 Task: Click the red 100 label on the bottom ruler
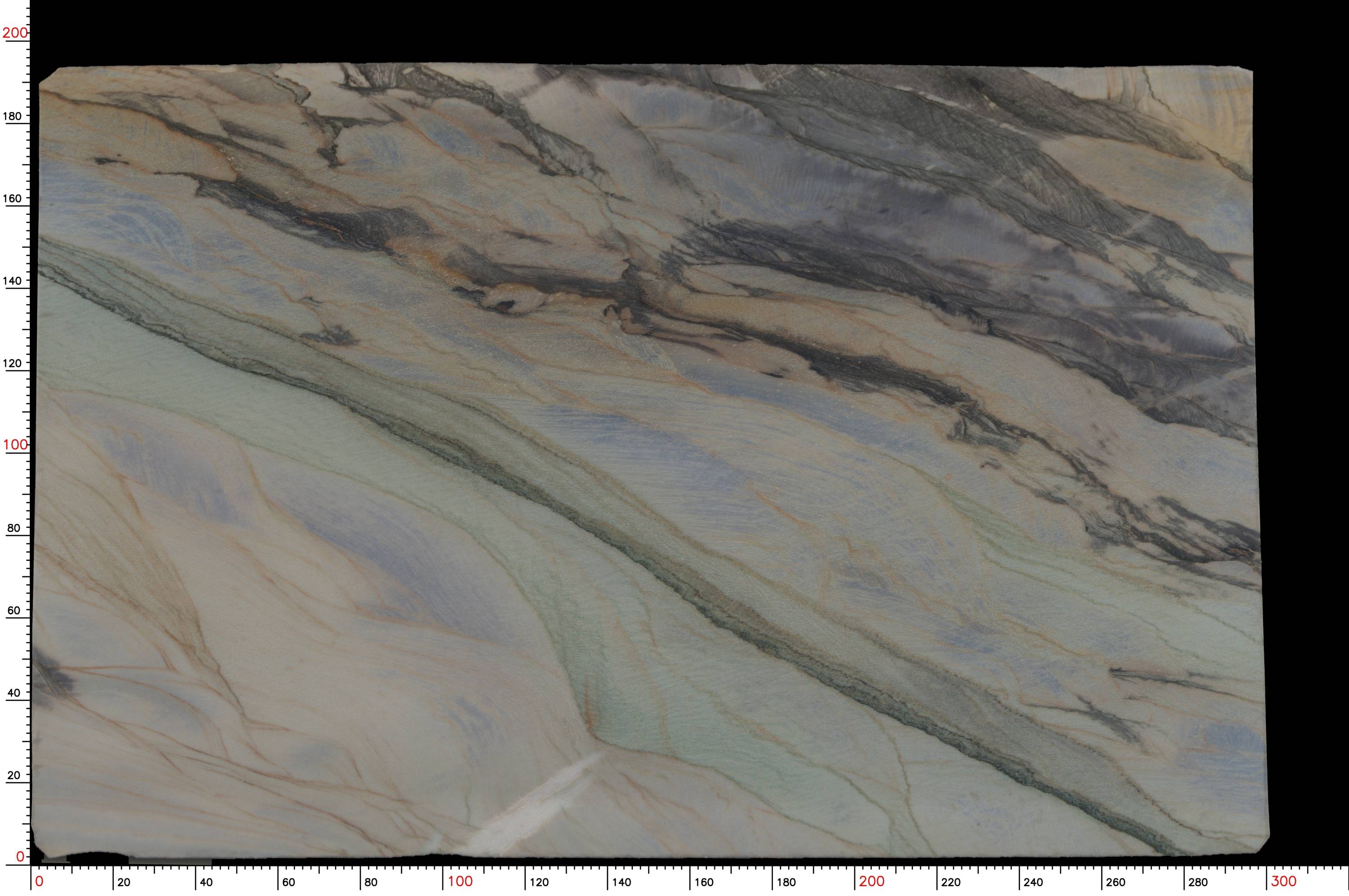tap(460, 881)
